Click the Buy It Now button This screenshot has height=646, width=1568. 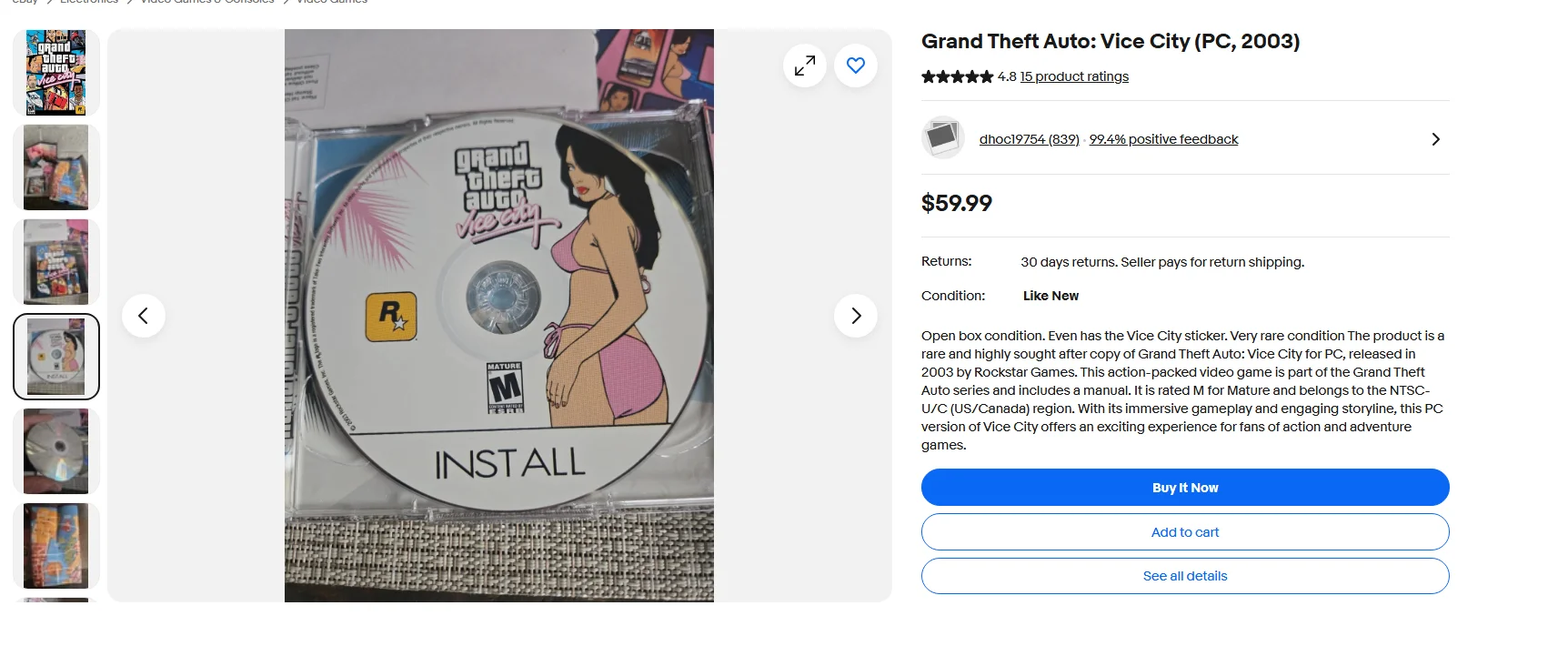(x=1185, y=488)
